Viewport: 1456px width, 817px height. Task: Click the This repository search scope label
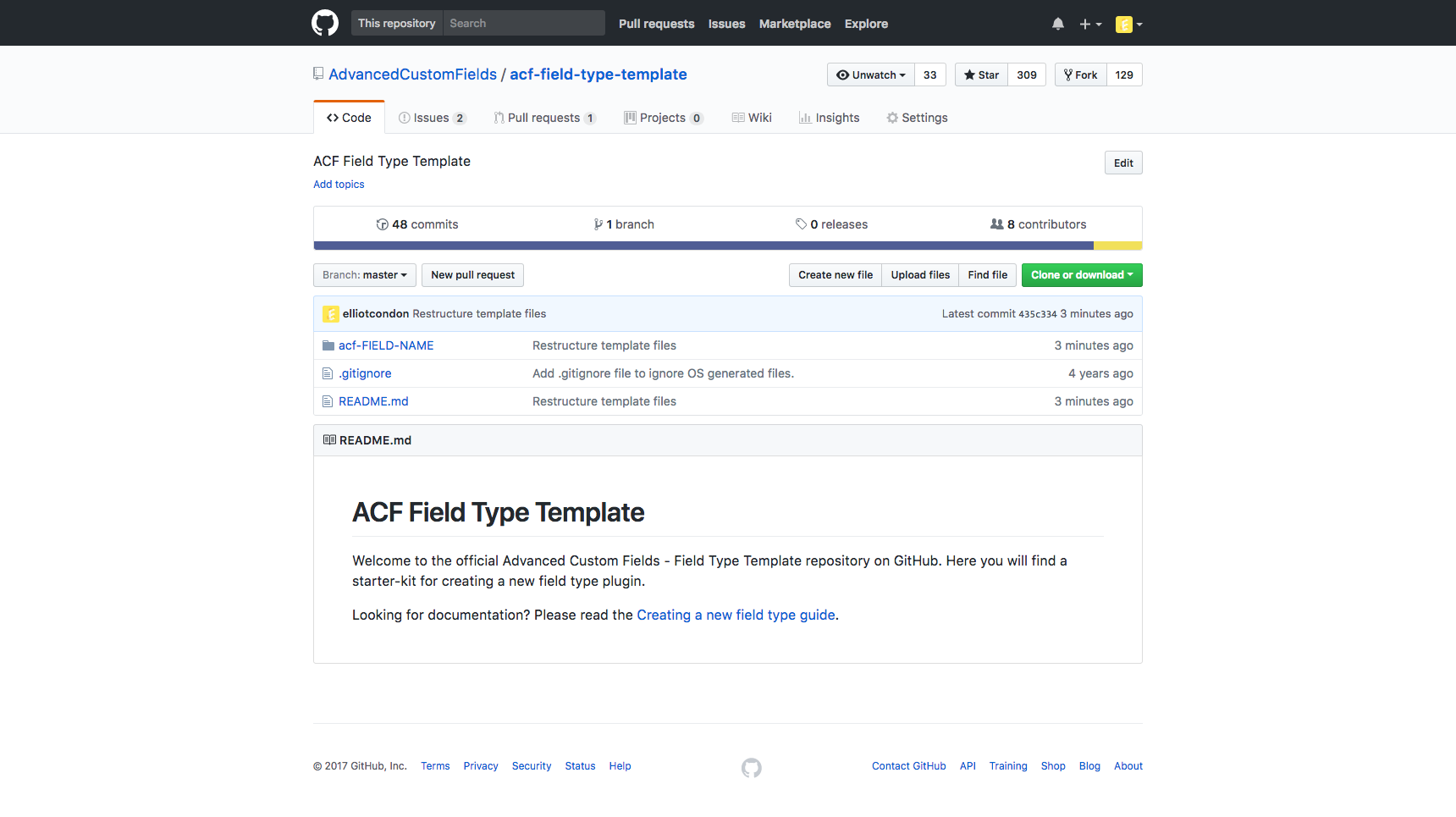(397, 23)
